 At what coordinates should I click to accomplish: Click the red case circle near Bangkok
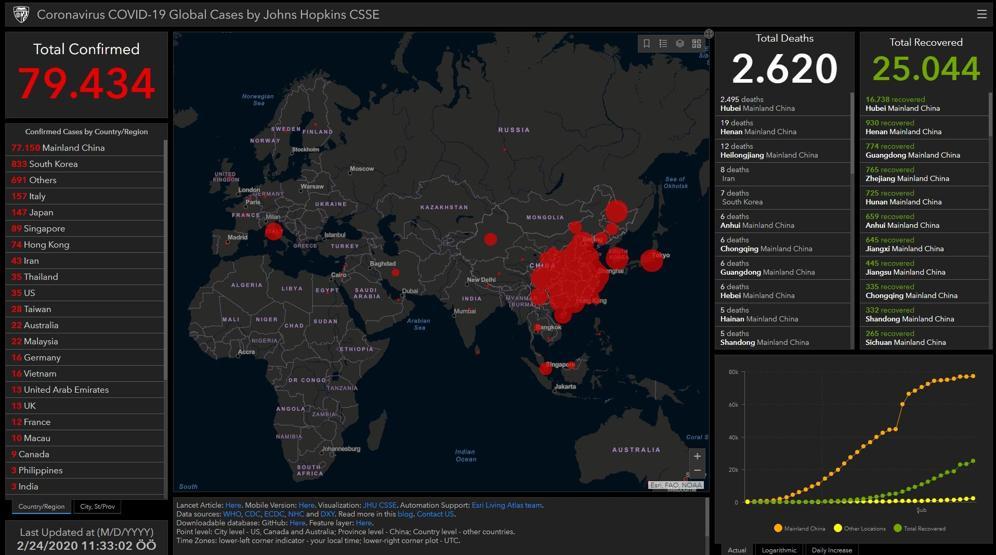click(537, 328)
